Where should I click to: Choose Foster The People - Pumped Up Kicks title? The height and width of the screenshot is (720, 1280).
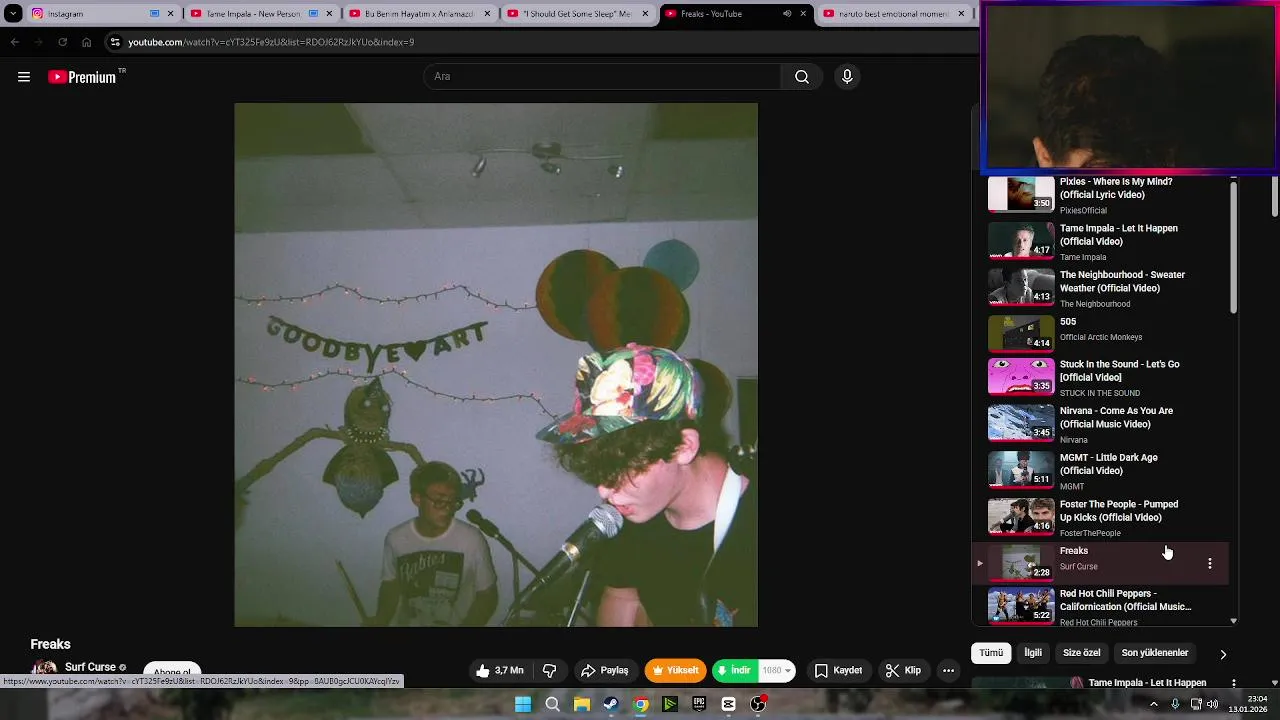(1119, 511)
